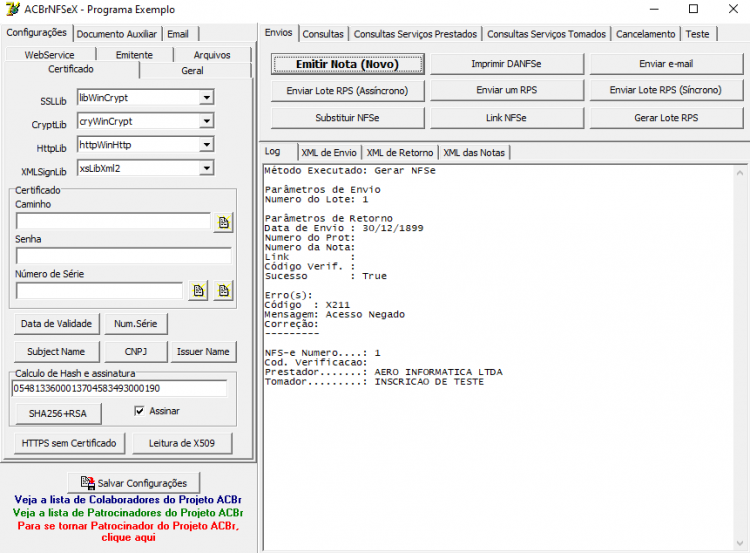750x553 pixels.
Task: Click the last icon beside Número de Série field
Action: pyautogui.click(x=223, y=291)
